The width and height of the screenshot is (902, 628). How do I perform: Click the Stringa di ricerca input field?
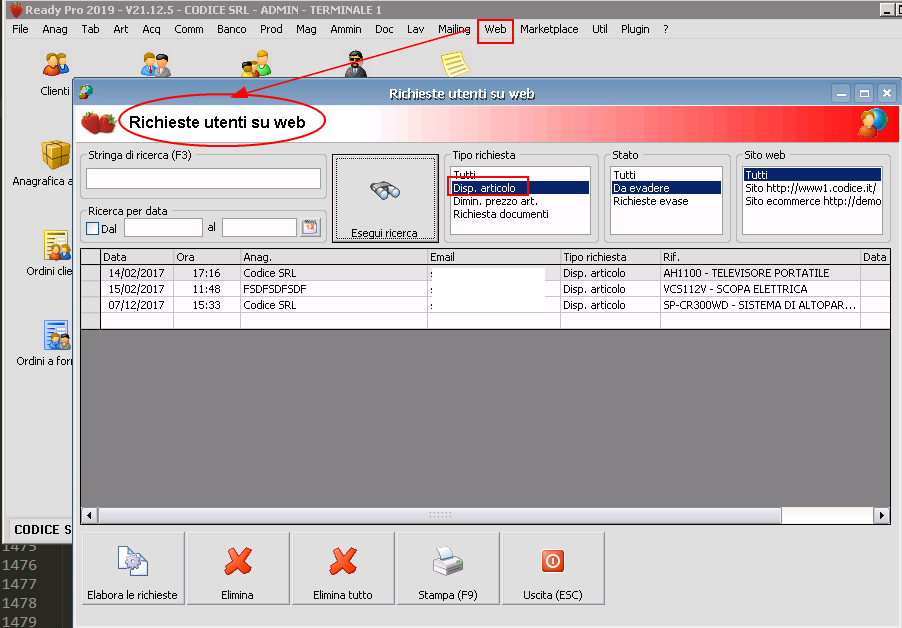click(203, 179)
